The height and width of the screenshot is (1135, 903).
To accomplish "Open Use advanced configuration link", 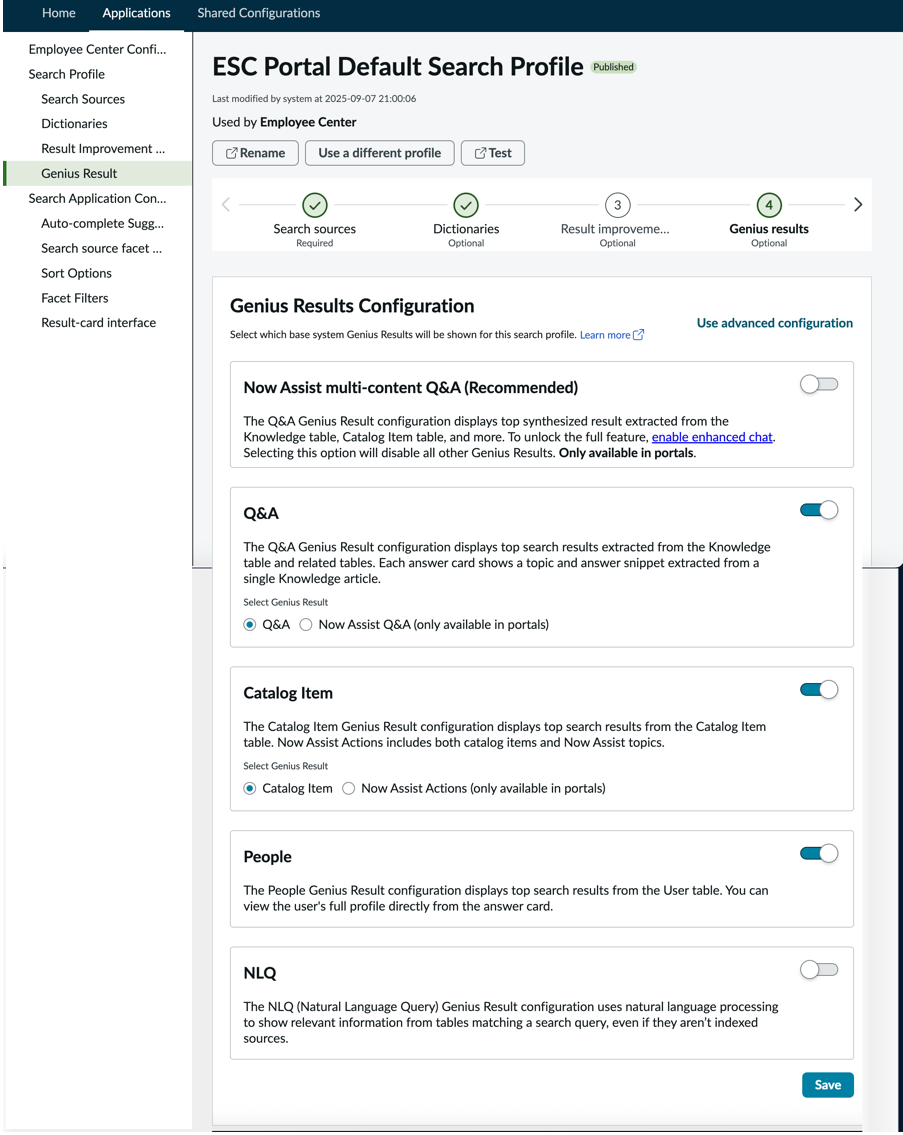I will [774, 323].
